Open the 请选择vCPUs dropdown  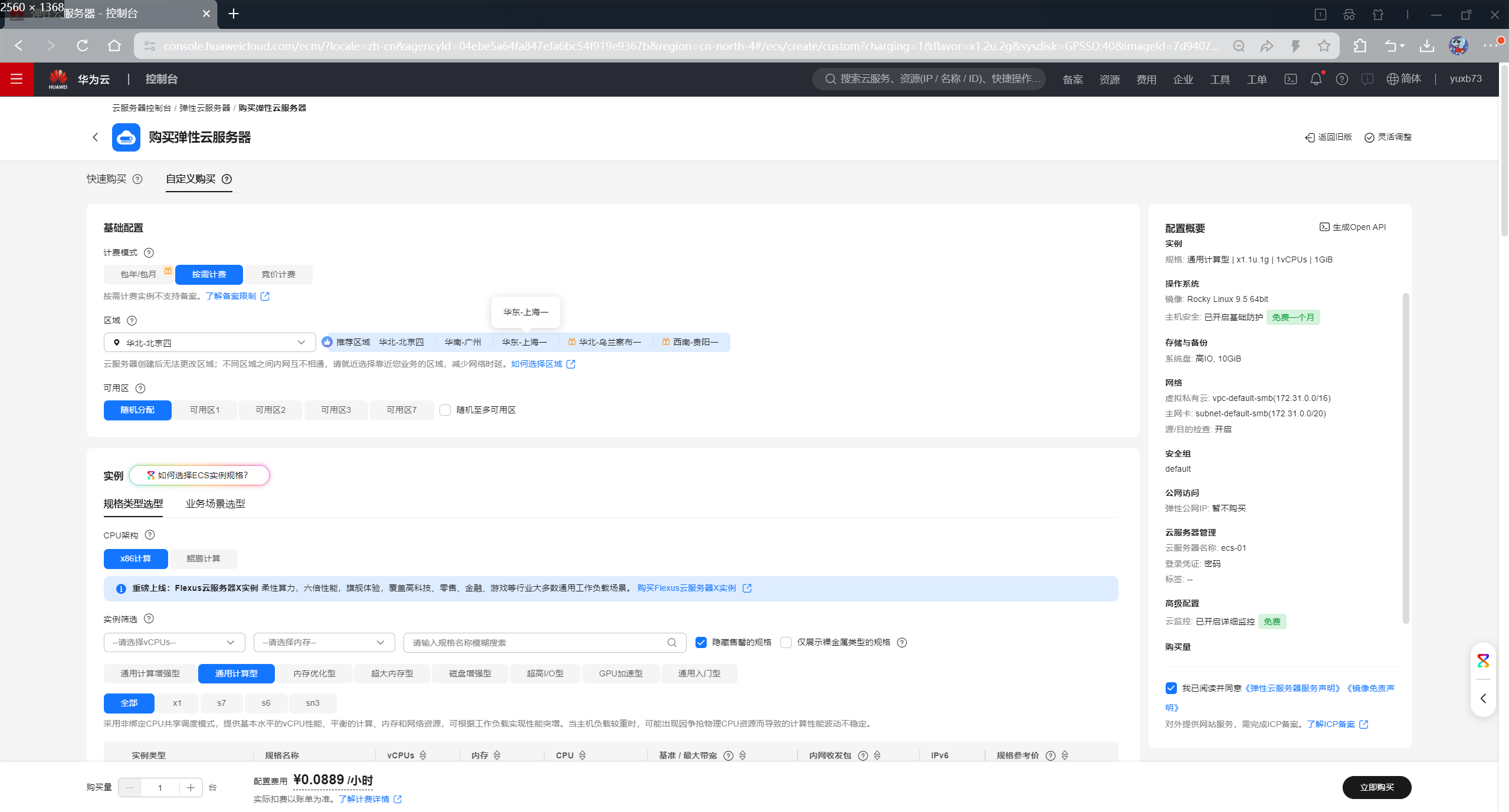pyautogui.click(x=174, y=643)
